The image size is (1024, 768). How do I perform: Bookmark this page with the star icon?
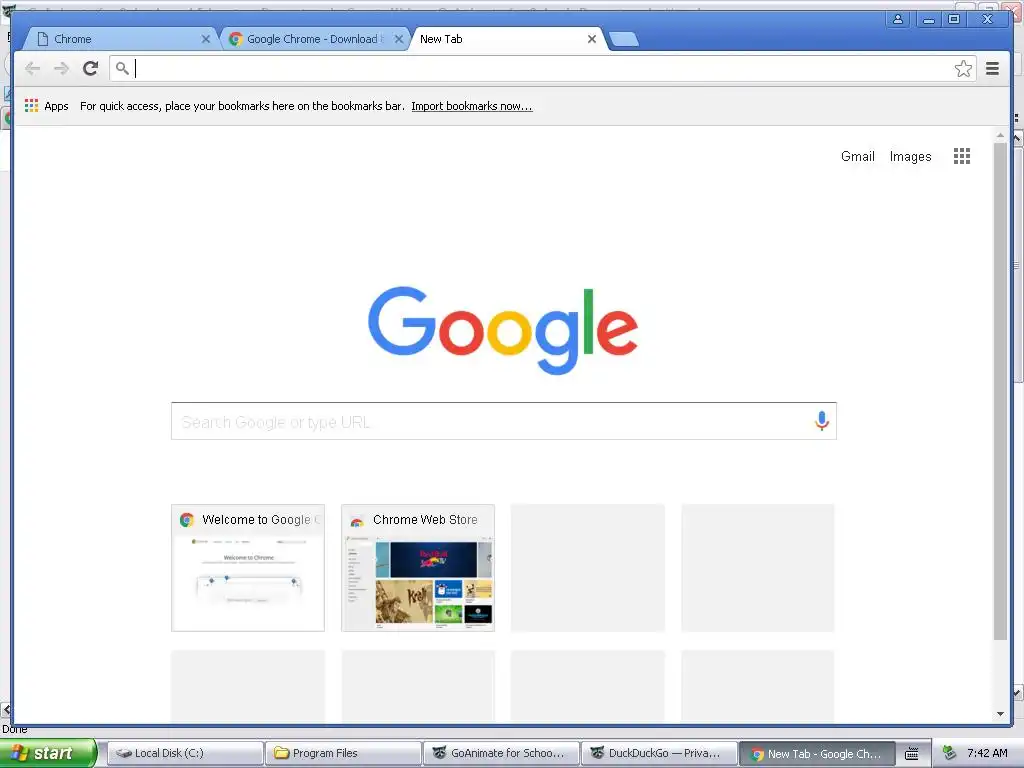(x=963, y=69)
